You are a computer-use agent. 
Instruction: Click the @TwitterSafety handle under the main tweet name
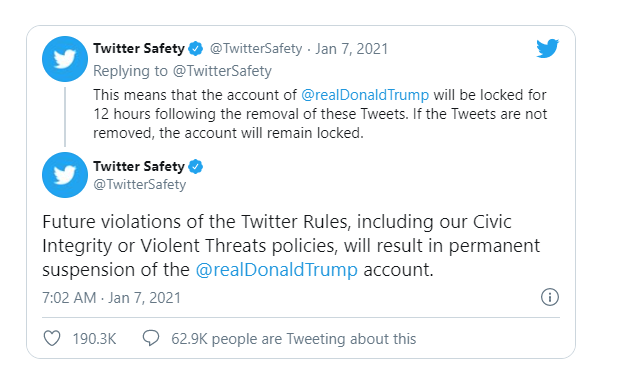pos(140,184)
